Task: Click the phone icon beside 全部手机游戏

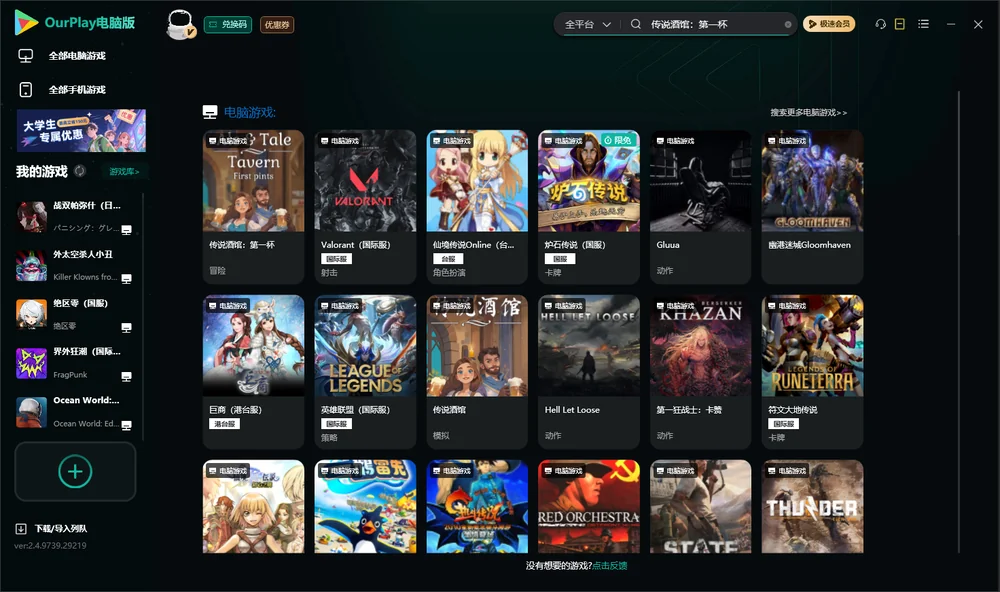Action: pyautogui.click(x=26, y=90)
